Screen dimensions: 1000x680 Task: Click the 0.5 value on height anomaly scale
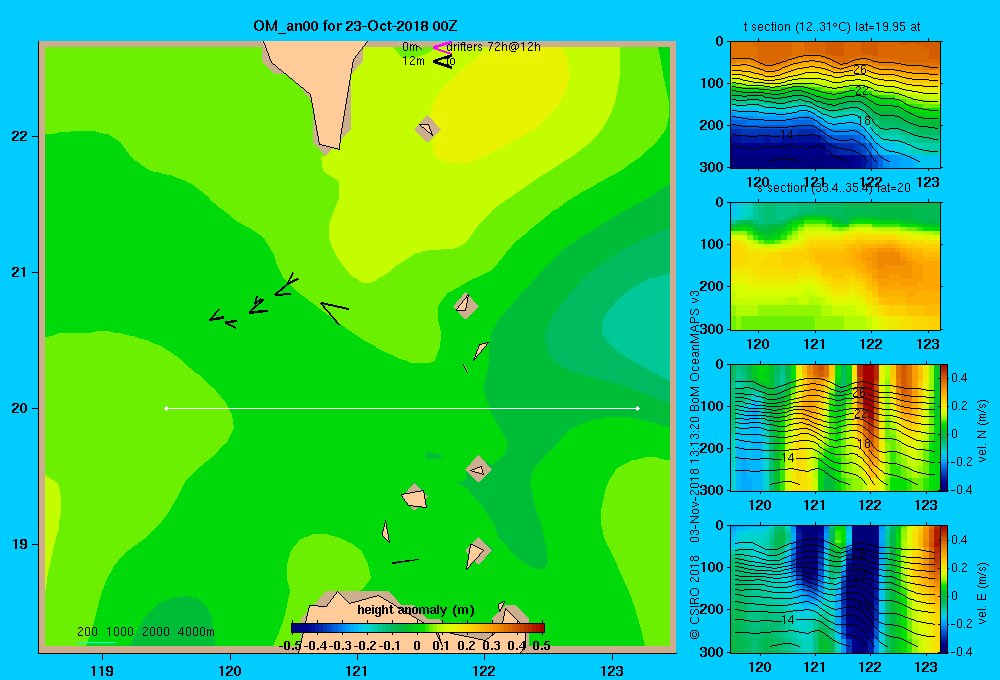point(541,646)
